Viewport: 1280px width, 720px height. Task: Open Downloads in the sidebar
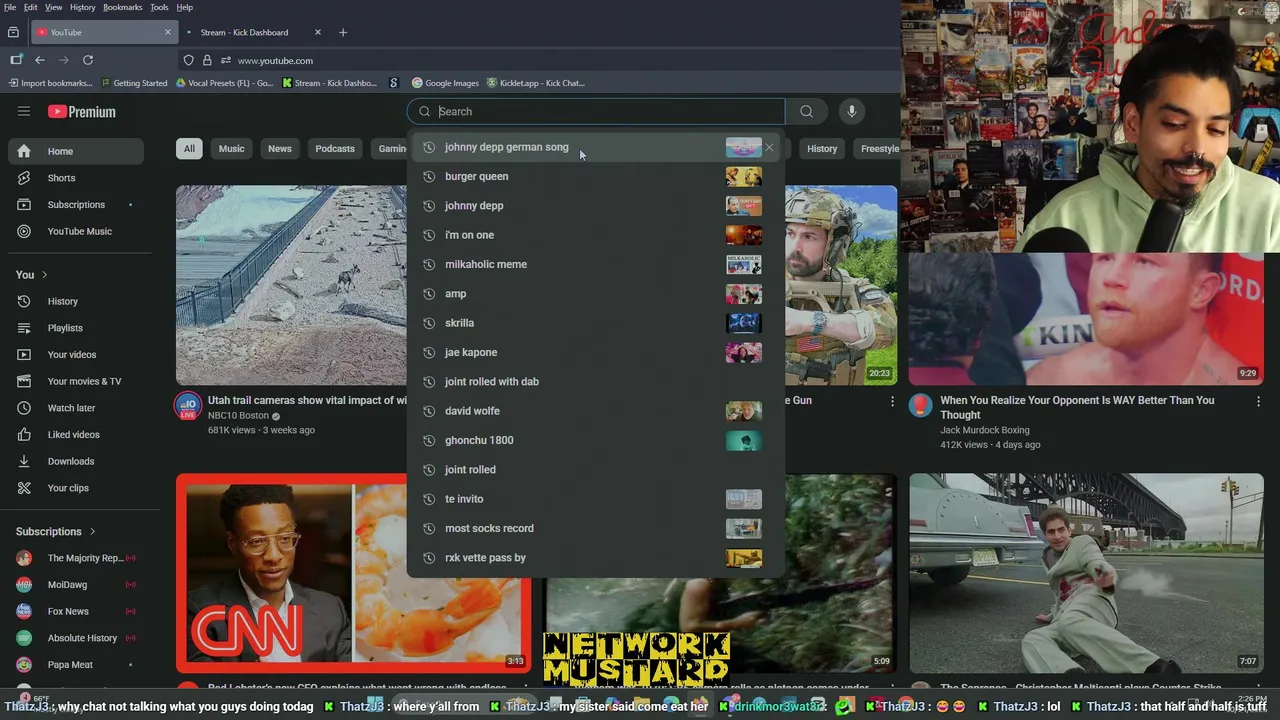point(76,461)
